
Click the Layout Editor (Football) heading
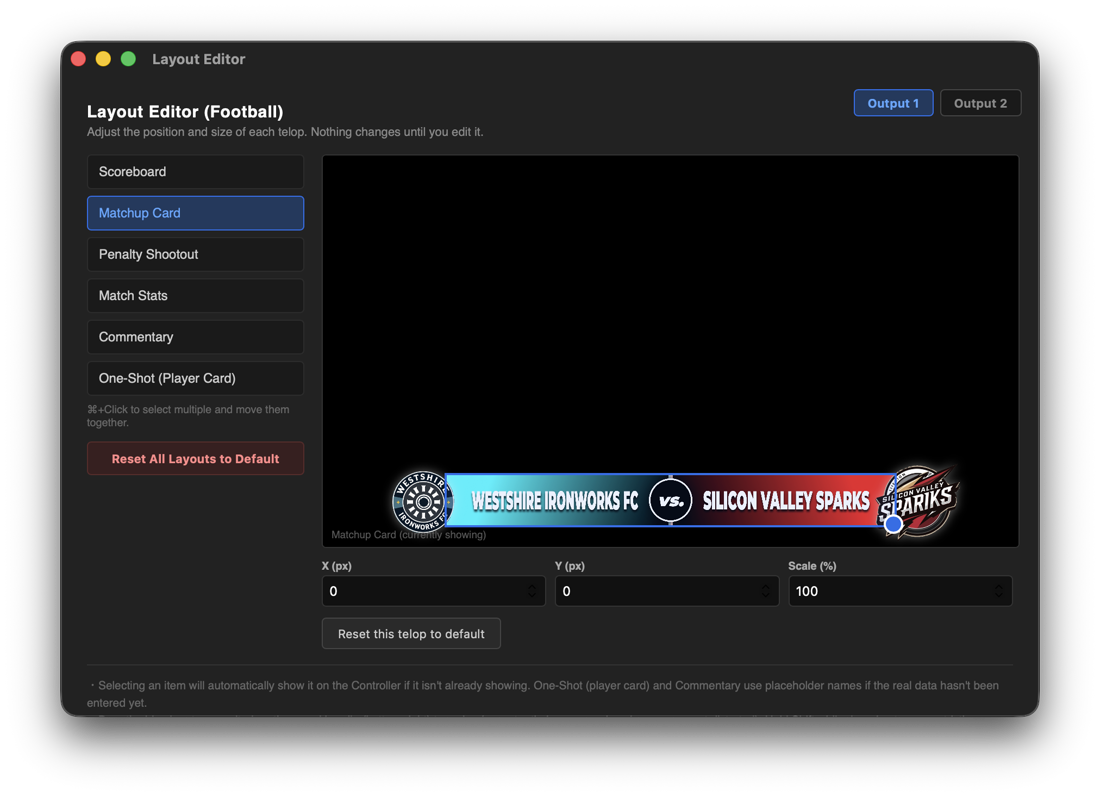185,112
